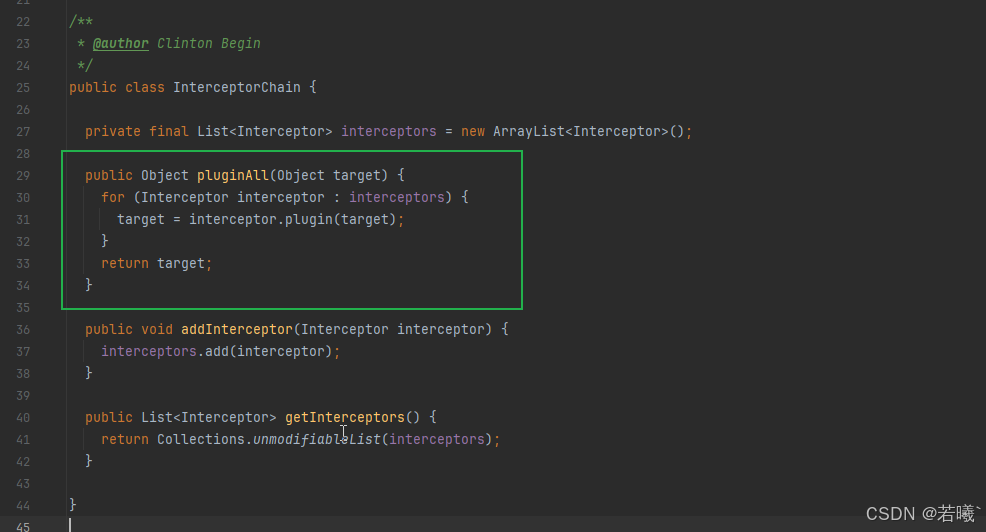Click 'for' keyword on line 30
This screenshot has height=532, width=986.
click(113, 197)
